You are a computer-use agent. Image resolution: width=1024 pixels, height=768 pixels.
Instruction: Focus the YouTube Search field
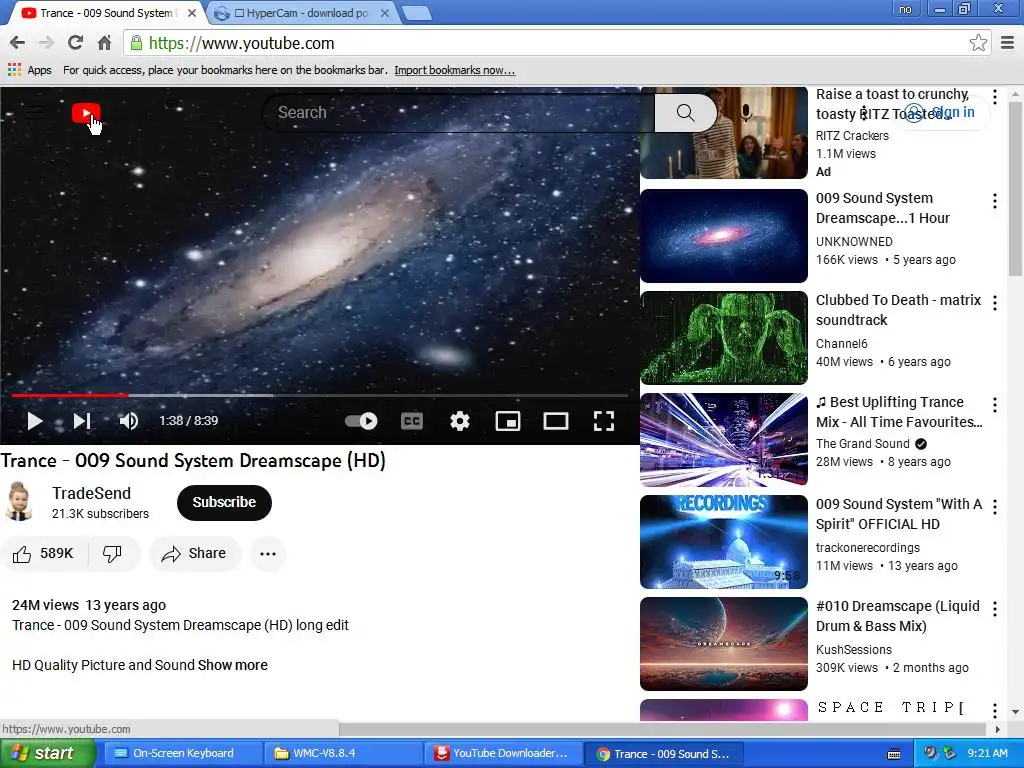coord(457,113)
